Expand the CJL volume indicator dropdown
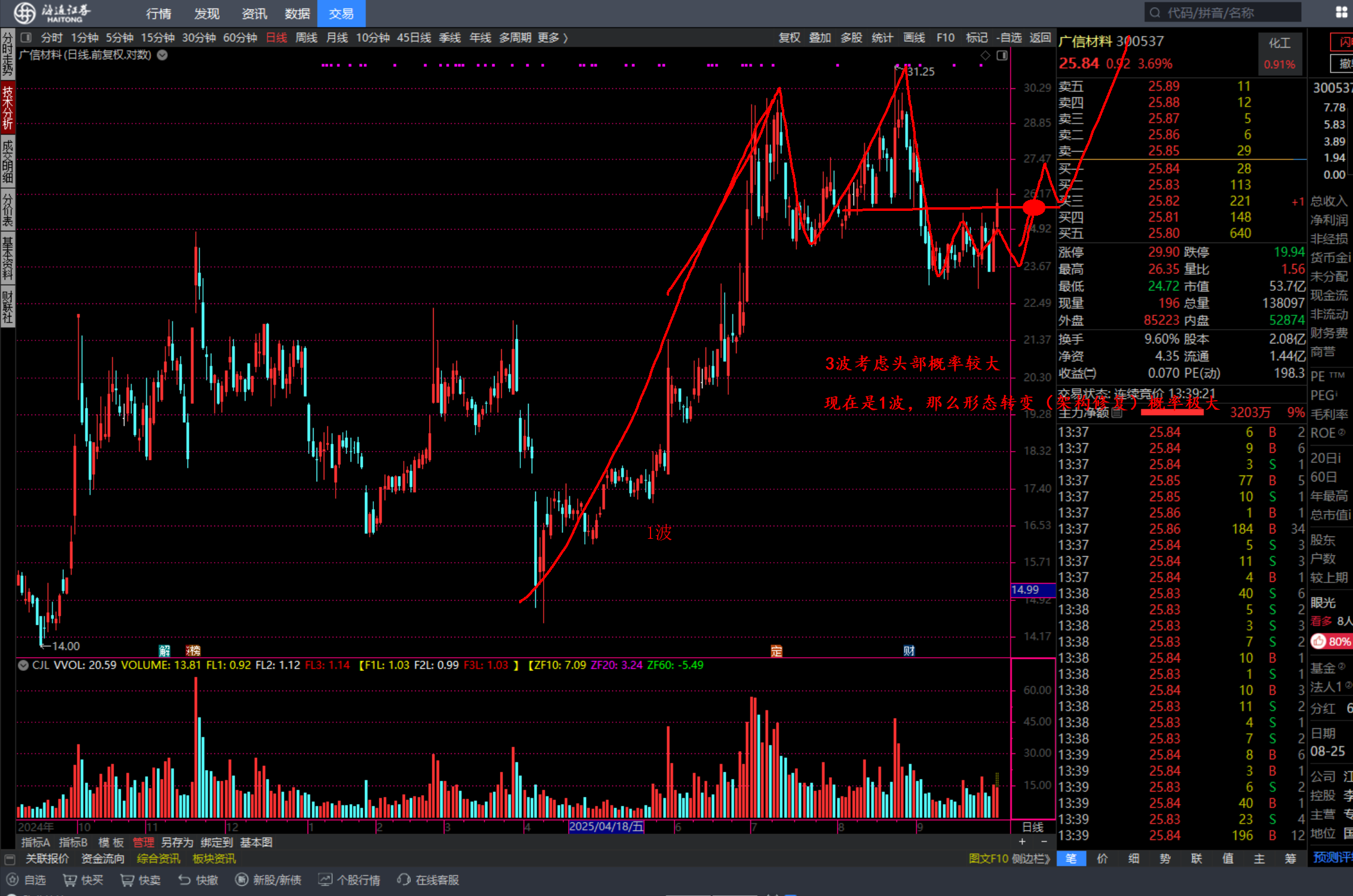 coord(23,665)
